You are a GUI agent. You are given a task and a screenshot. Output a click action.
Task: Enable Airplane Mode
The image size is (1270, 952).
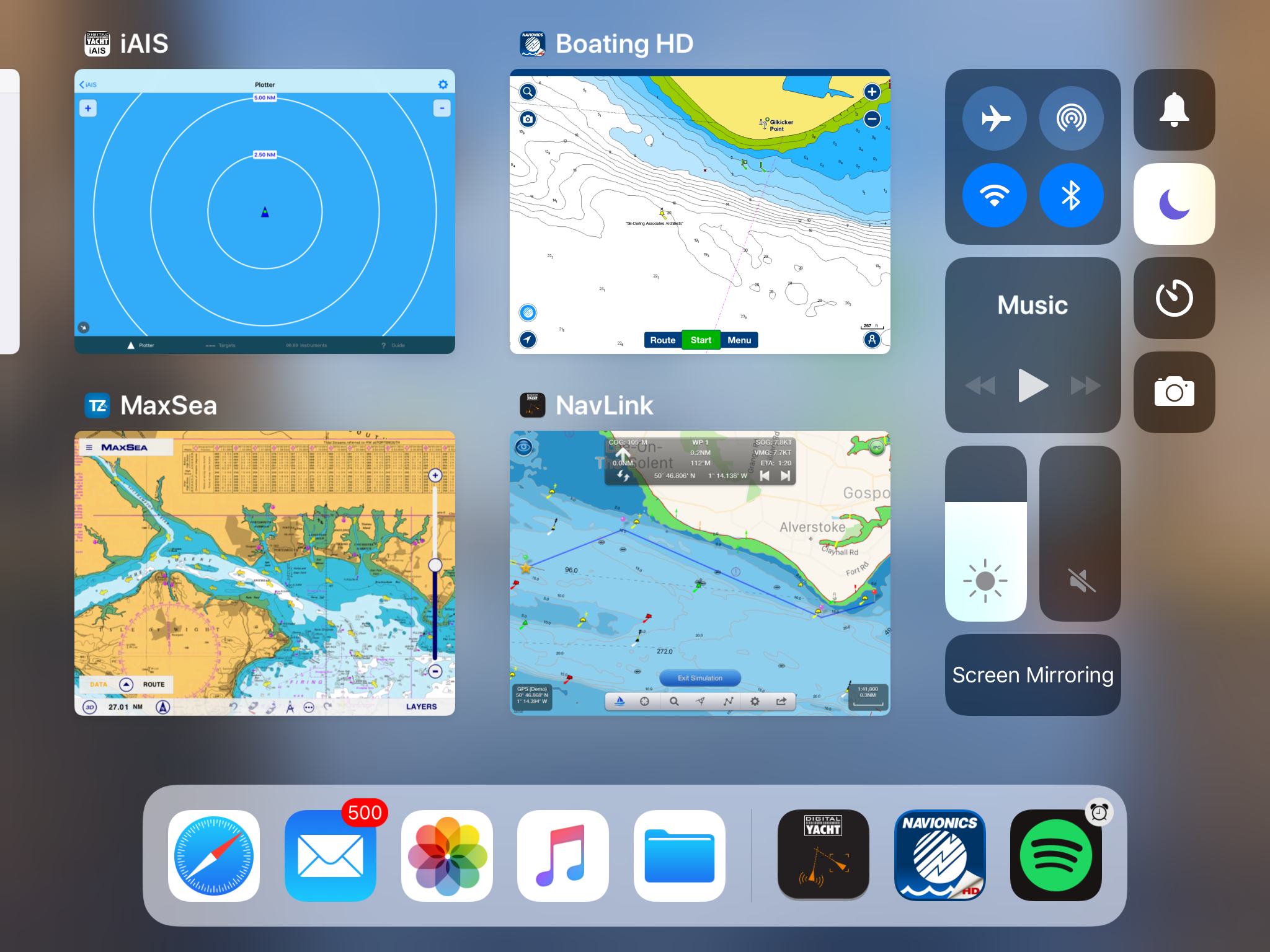point(994,118)
